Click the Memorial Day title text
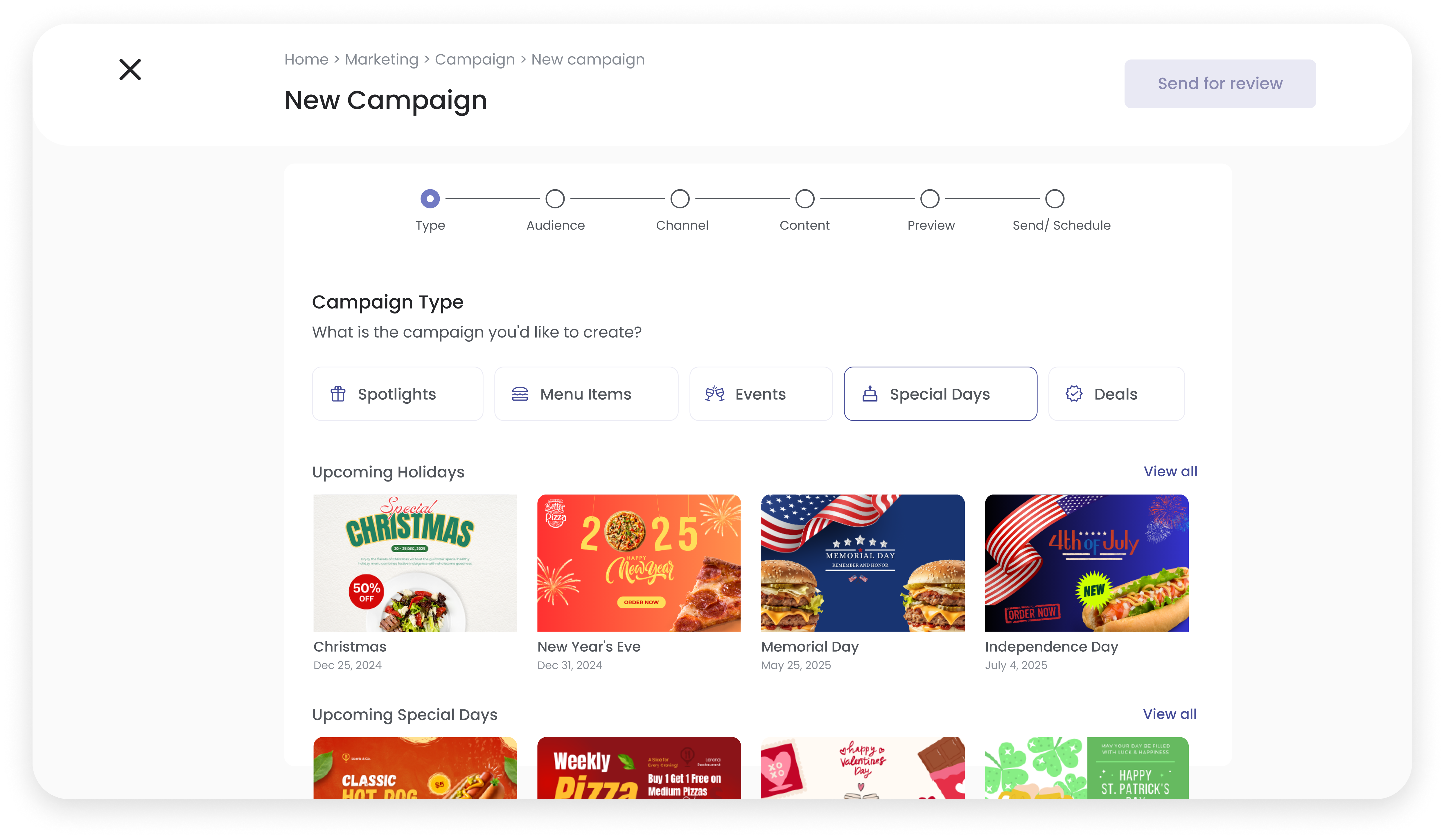This screenshot has width=1444, height=840. click(x=810, y=647)
